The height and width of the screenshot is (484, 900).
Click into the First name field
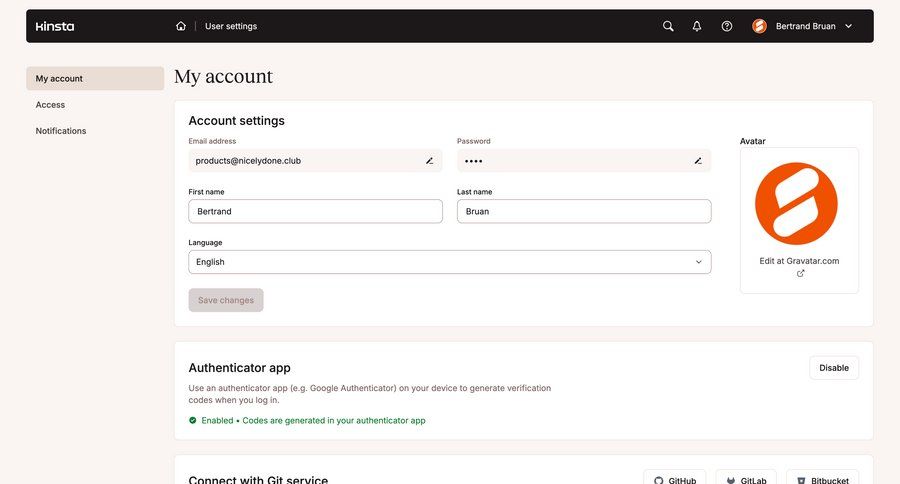coord(315,211)
